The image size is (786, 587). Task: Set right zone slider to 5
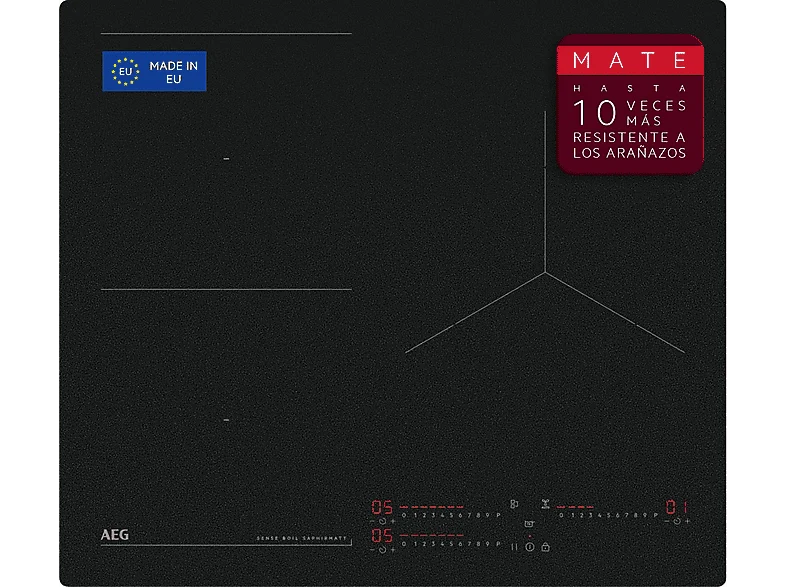(x=609, y=515)
